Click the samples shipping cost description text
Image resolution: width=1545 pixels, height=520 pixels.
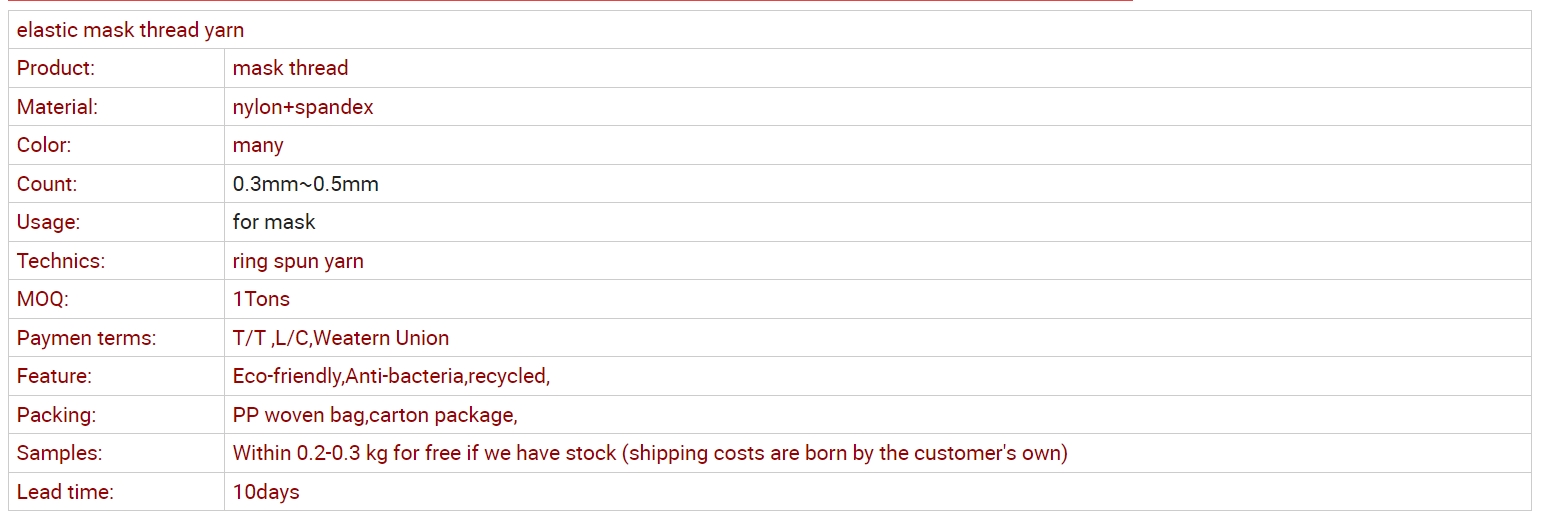click(x=649, y=453)
